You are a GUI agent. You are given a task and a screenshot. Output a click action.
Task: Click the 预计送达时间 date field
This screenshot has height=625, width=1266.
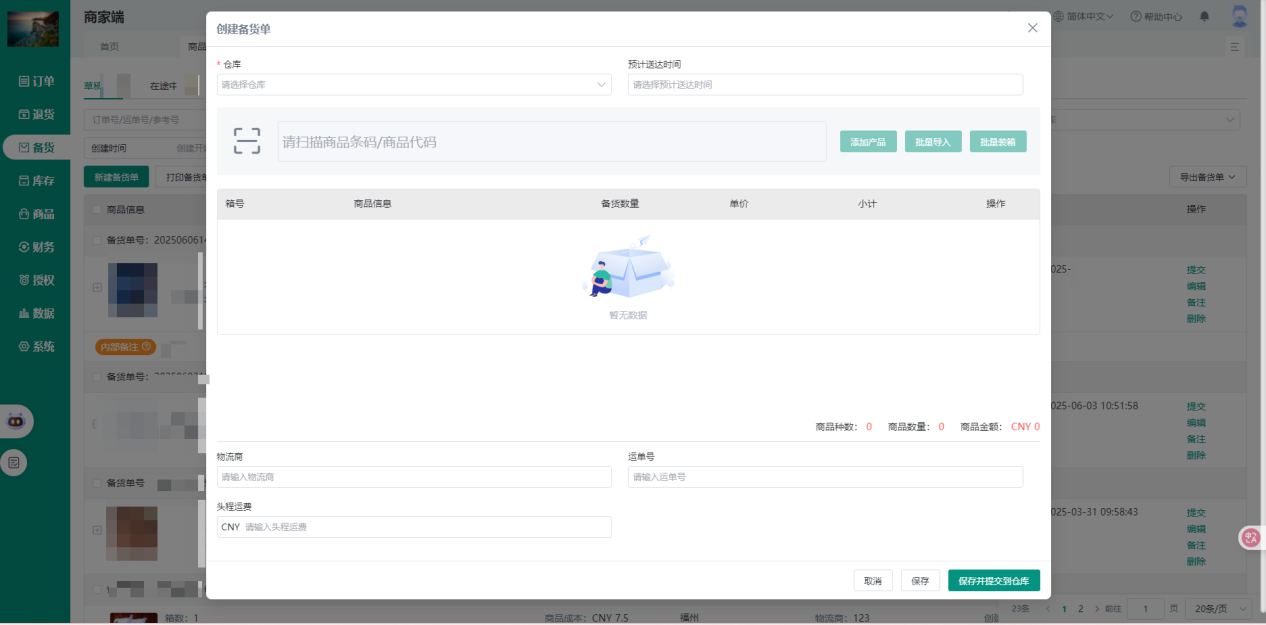[824, 85]
